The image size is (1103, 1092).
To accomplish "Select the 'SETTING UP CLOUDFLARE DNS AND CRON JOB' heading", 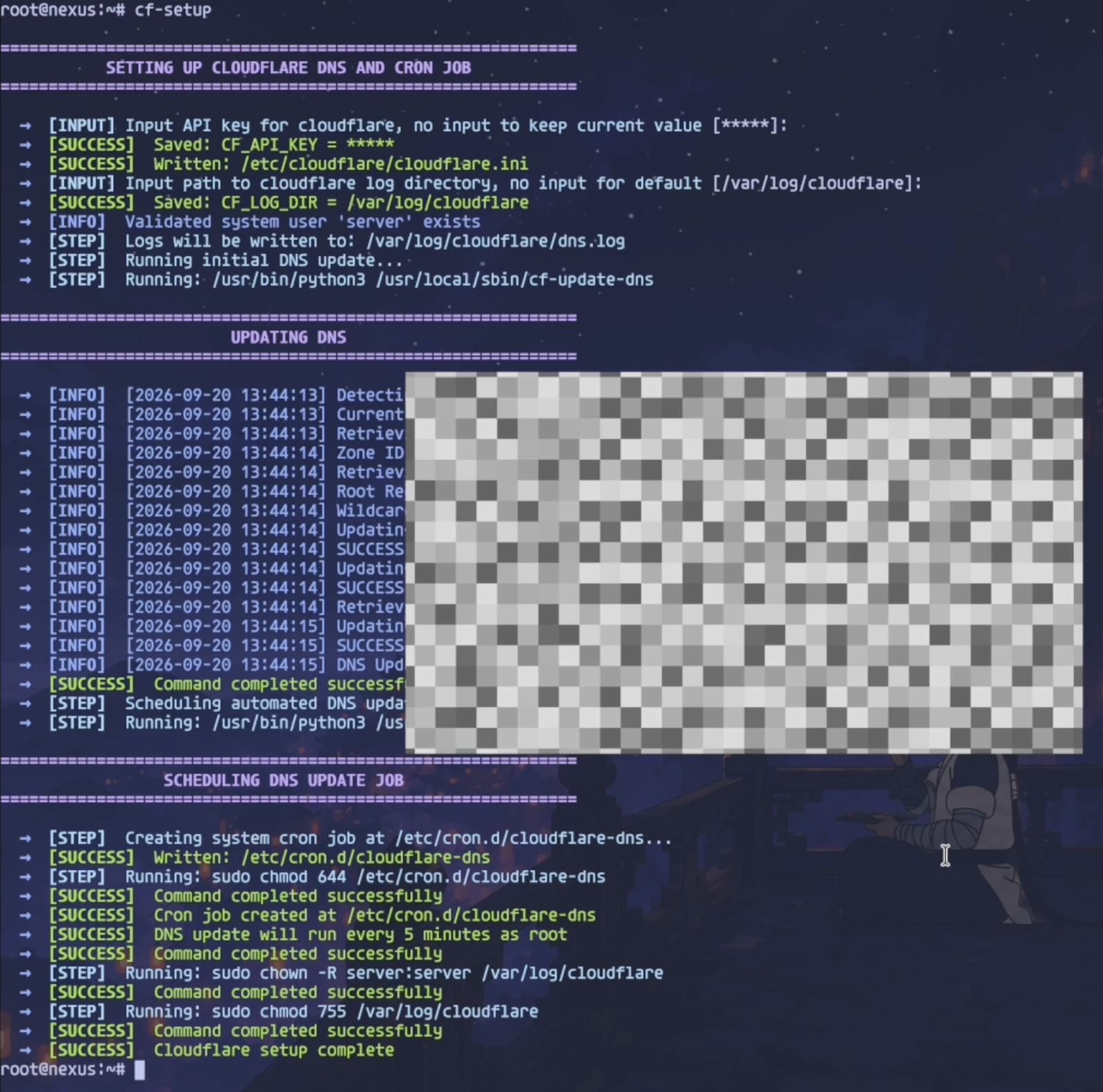I will pyautogui.click(x=289, y=68).
